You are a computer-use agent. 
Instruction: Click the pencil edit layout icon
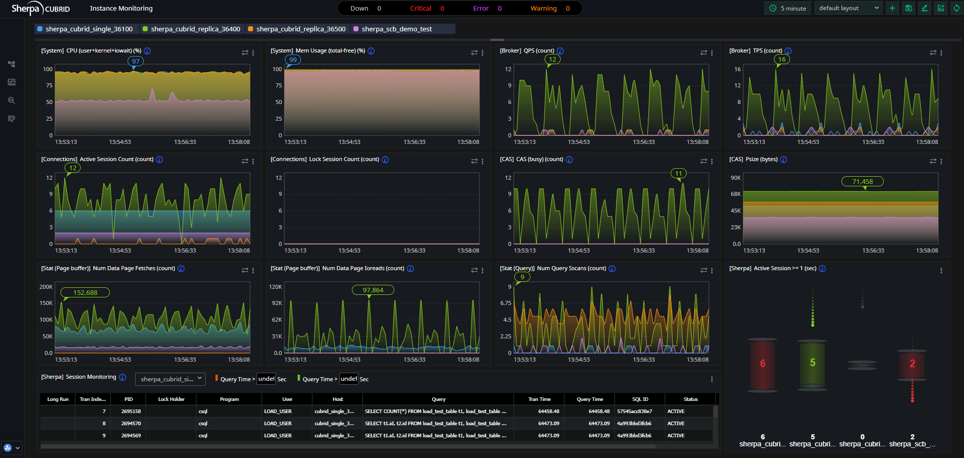[x=924, y=9]
